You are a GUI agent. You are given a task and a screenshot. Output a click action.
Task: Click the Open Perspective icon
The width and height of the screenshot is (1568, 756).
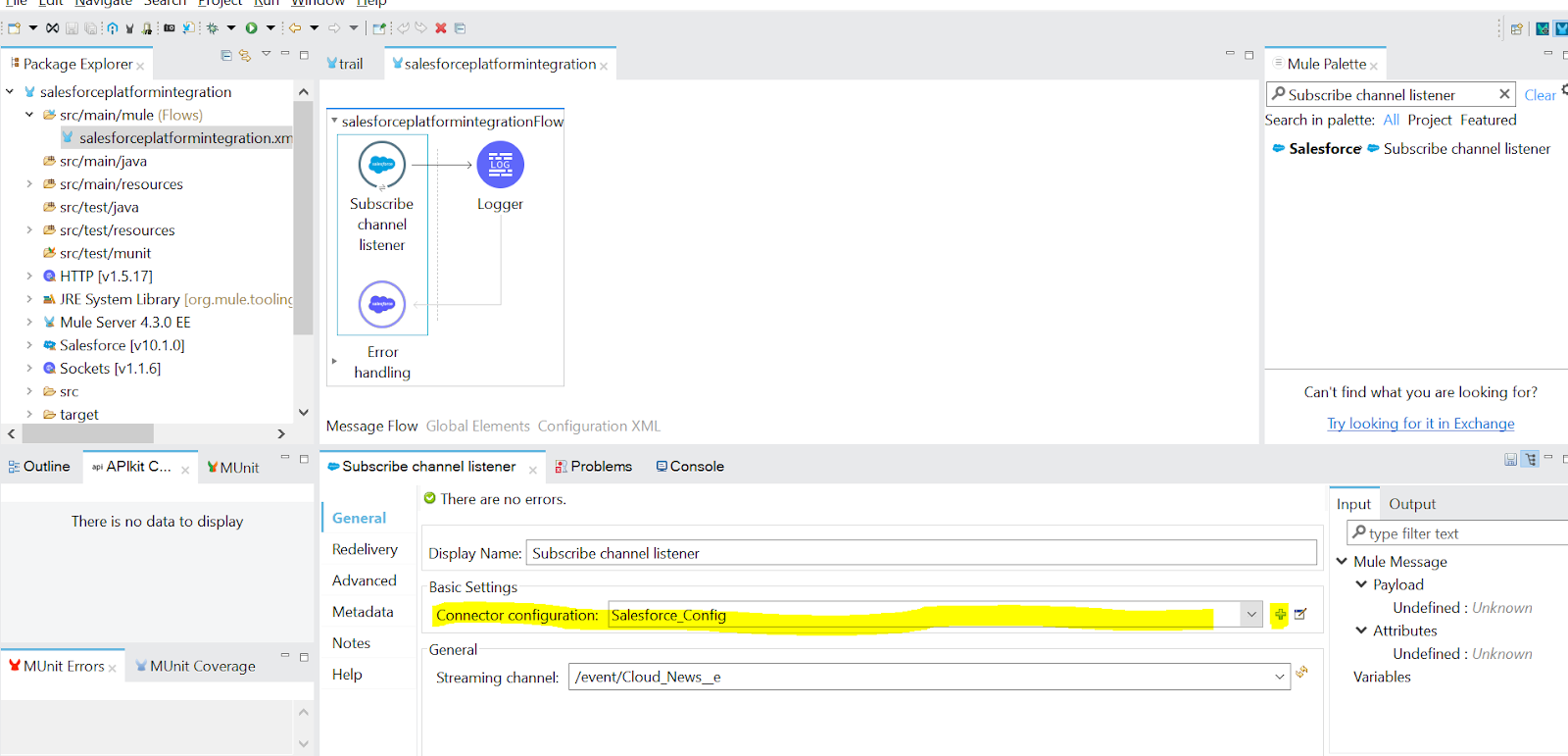coord(1516,28)
